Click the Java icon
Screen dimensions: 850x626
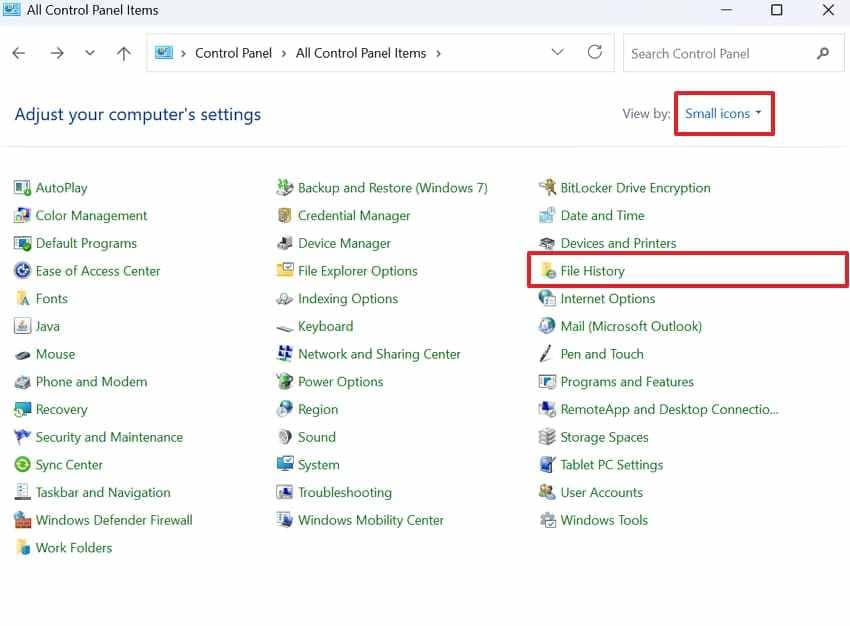(22, 326)
